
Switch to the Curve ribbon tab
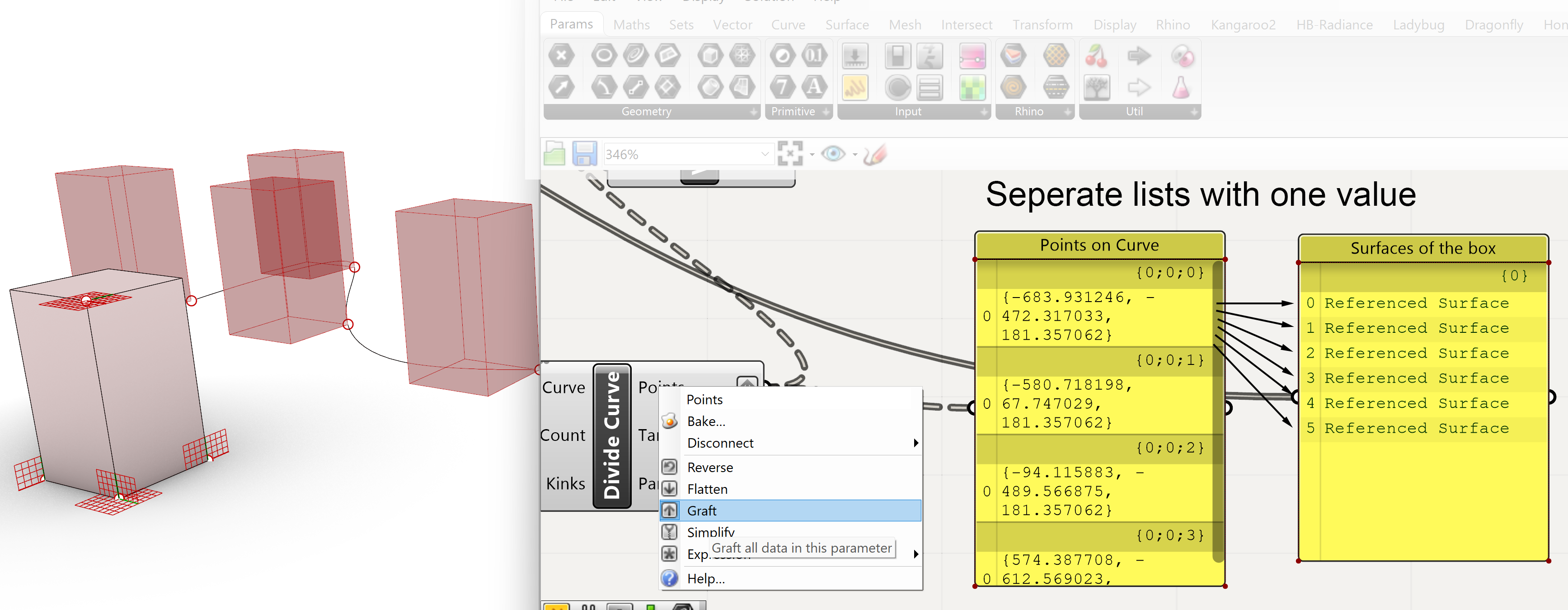coord(788,25)
